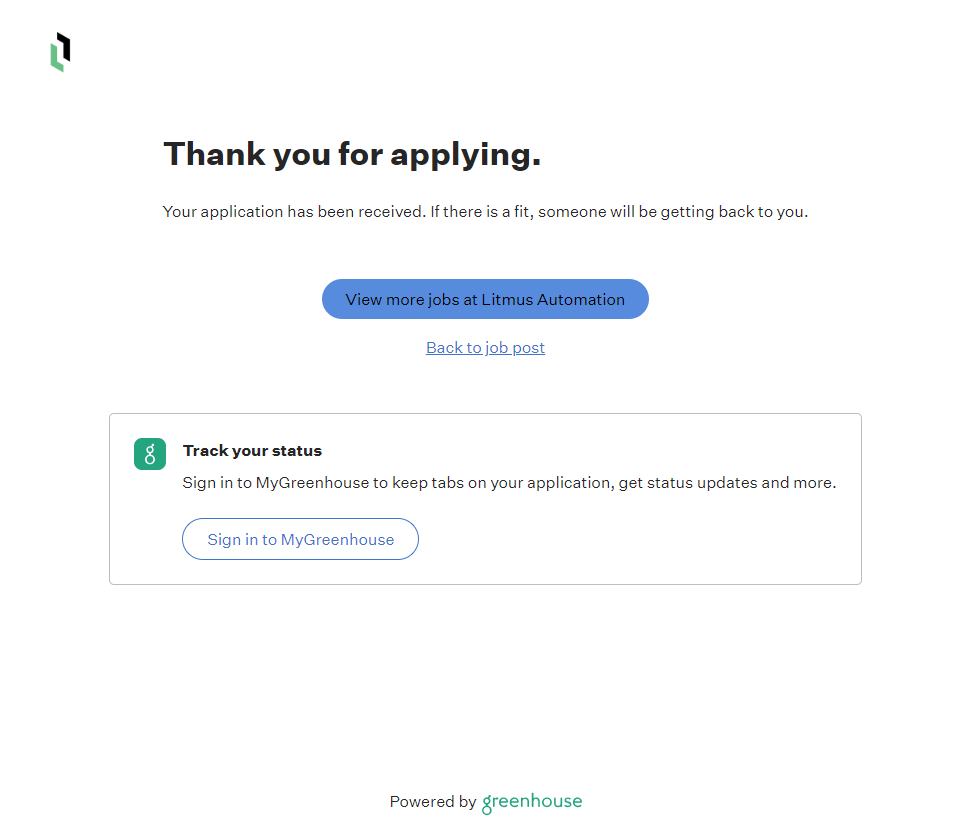
Task: Click the MyGreenhouse status updates description text
Action: (509, 483)
